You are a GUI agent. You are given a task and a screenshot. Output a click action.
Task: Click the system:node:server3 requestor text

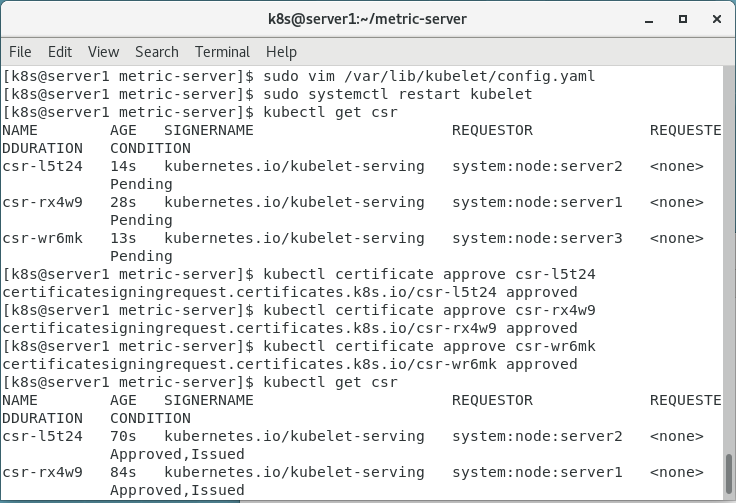[537, 238]
